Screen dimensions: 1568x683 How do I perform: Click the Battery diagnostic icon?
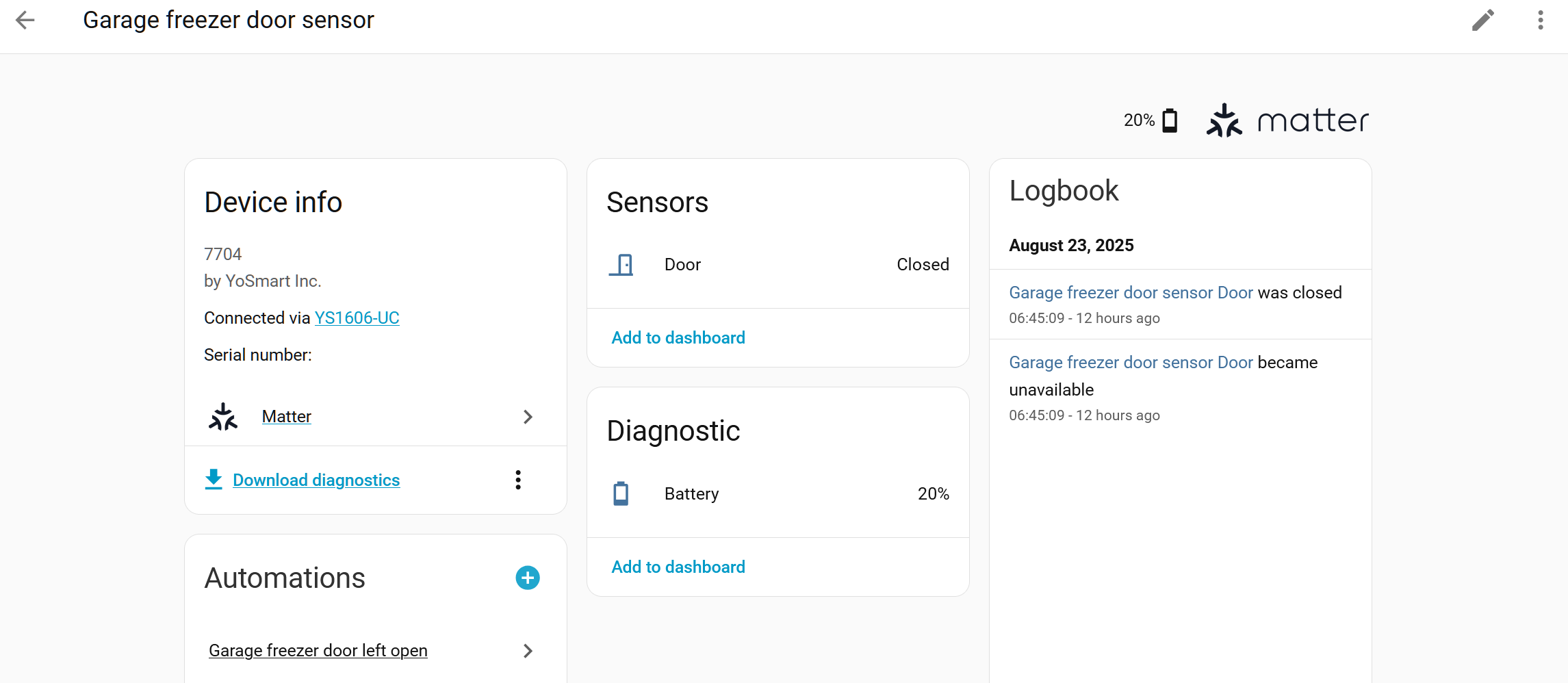coord(621,493)
